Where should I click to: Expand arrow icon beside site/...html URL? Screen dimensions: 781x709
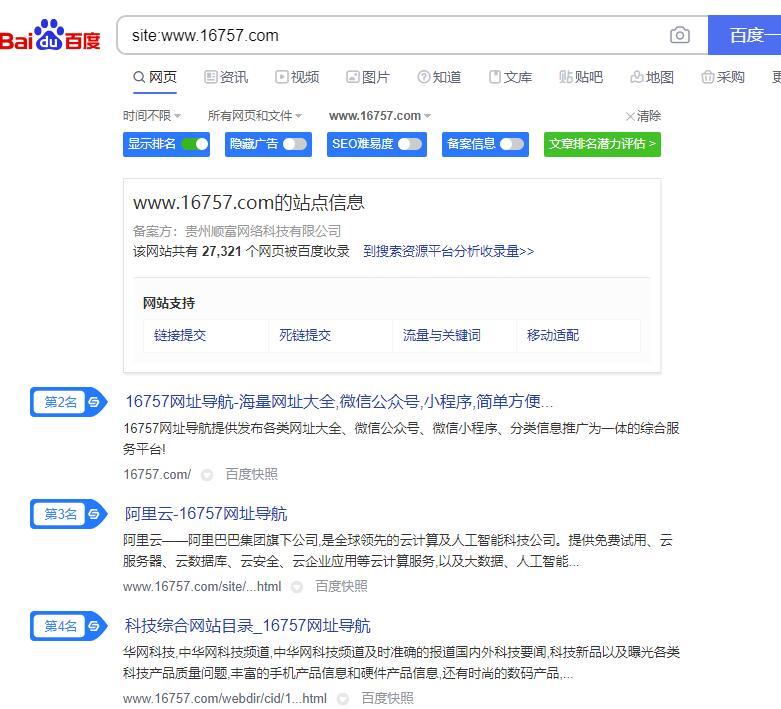297,587
